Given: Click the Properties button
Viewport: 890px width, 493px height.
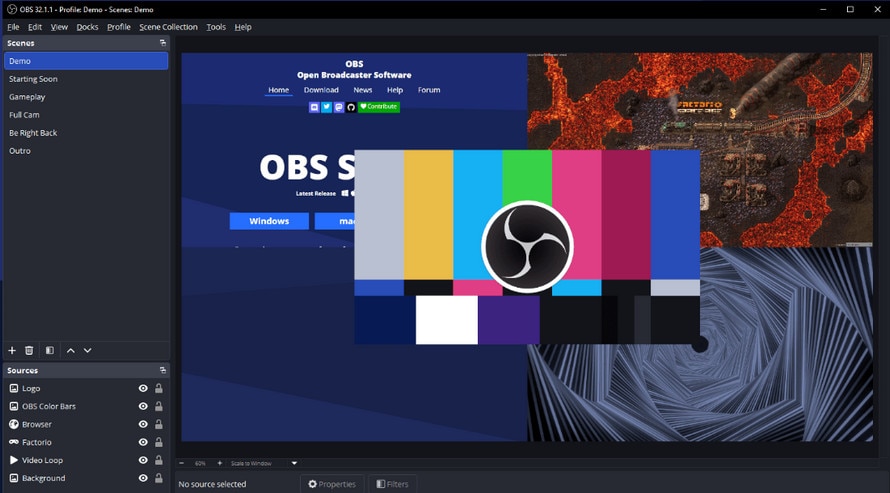Looking at the screenshot, I should [x=332, y=484].
